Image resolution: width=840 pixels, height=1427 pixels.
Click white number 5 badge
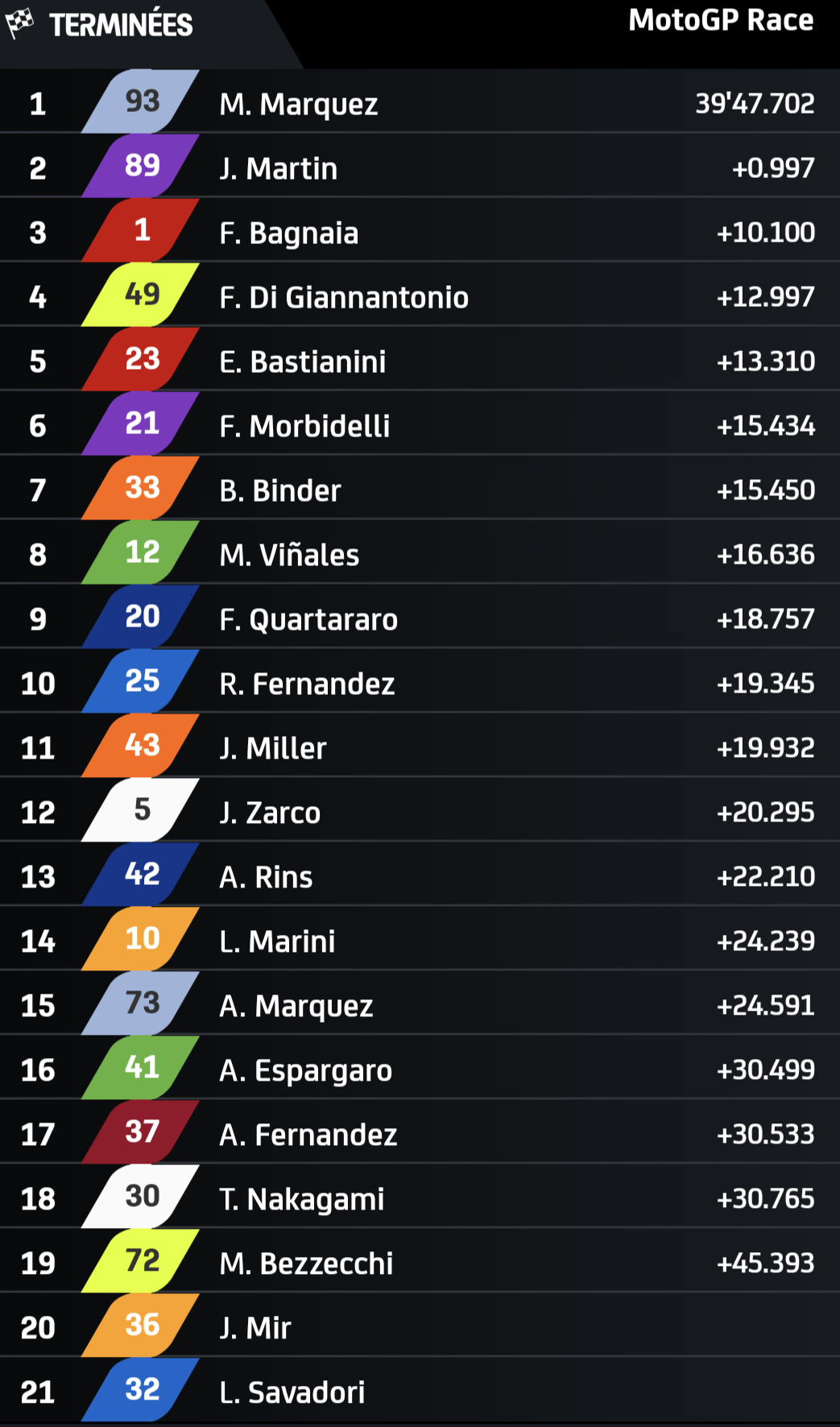point(141,810)
